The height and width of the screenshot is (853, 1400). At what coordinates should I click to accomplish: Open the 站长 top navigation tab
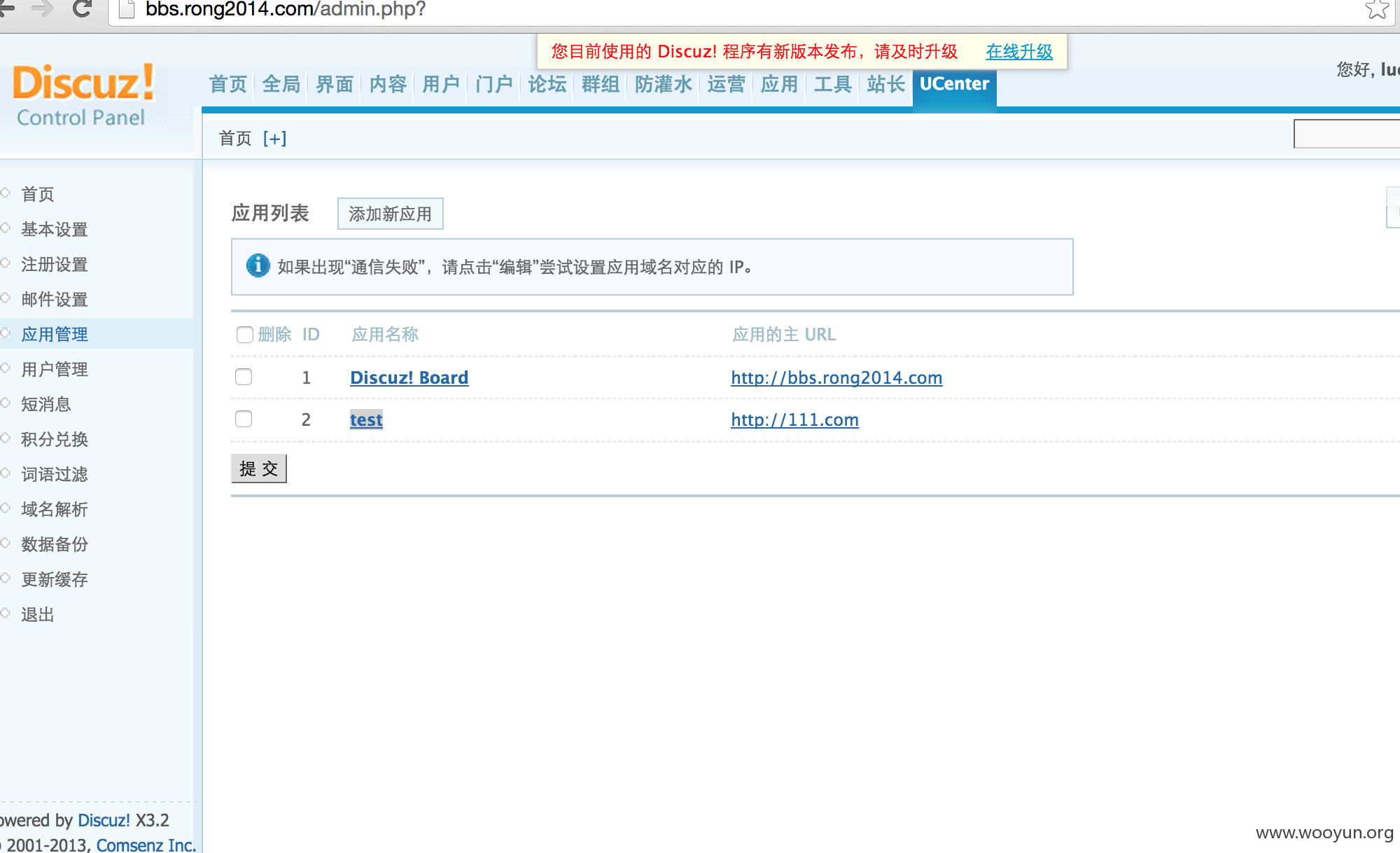(x=886, y=85)
